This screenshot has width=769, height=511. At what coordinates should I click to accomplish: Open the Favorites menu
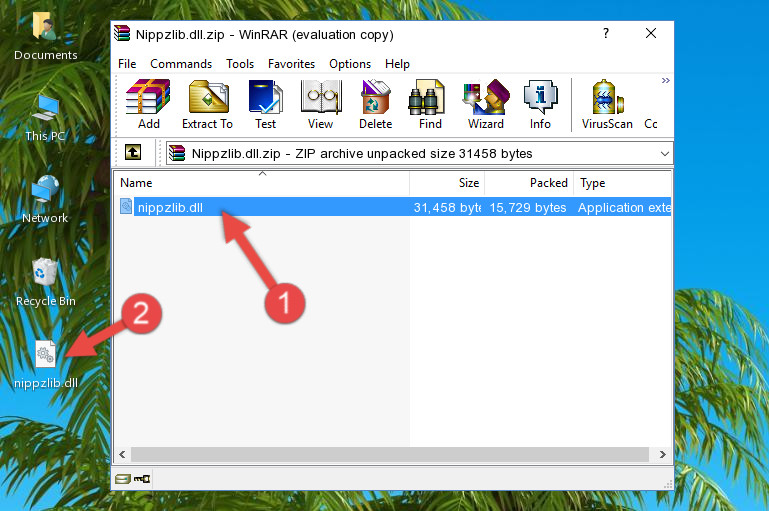pos(291,64)
